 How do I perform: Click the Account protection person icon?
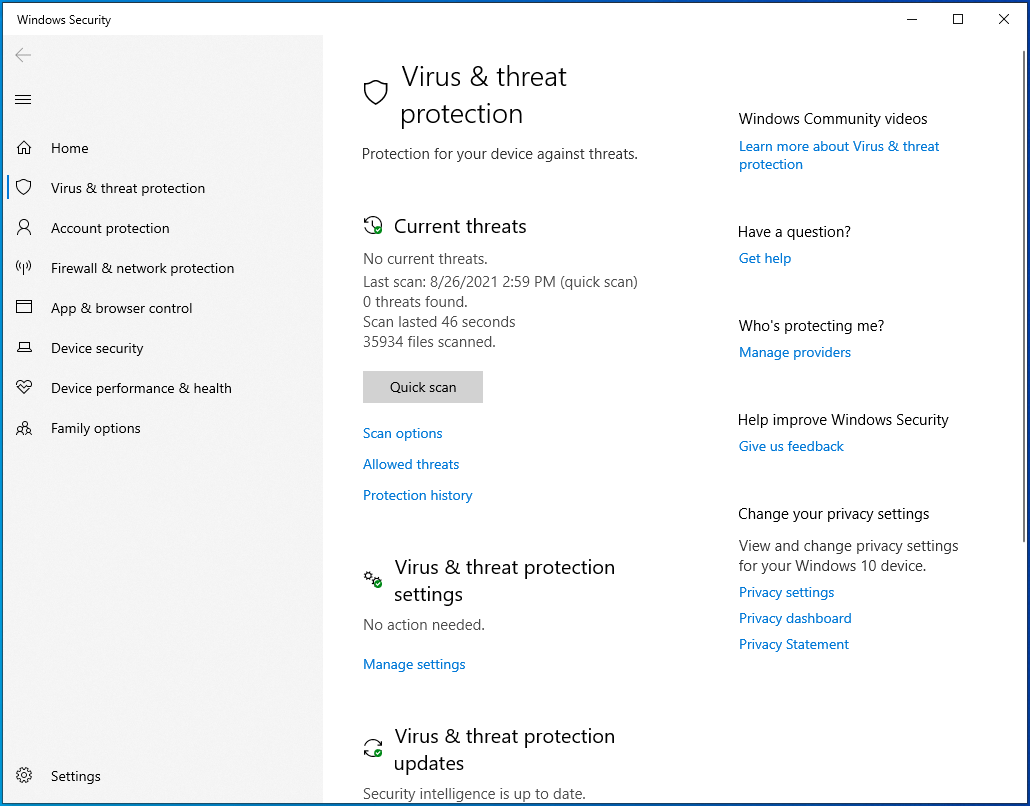click(24, 228)
